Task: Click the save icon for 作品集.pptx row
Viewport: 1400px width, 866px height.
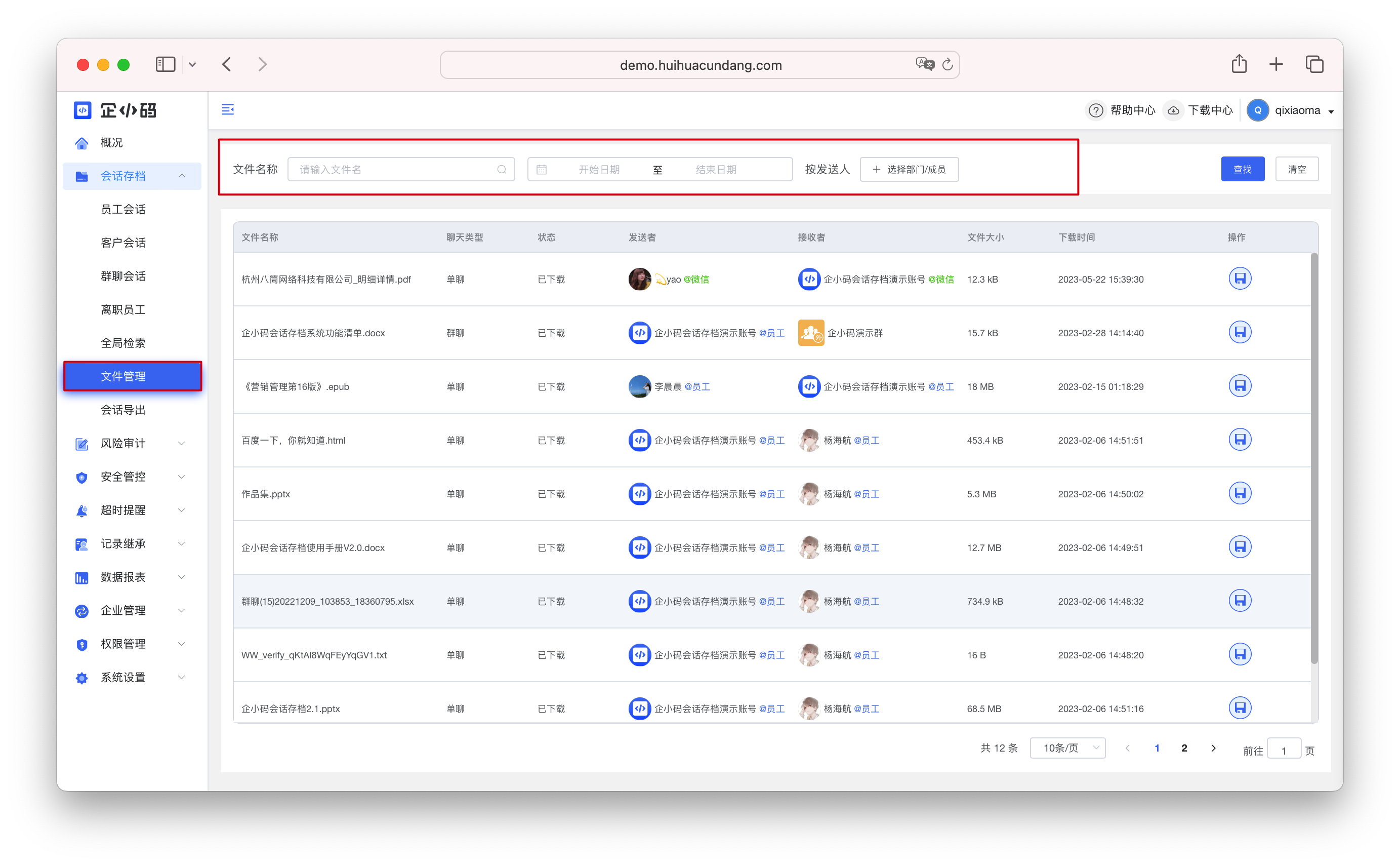Action: (1239, 494)
